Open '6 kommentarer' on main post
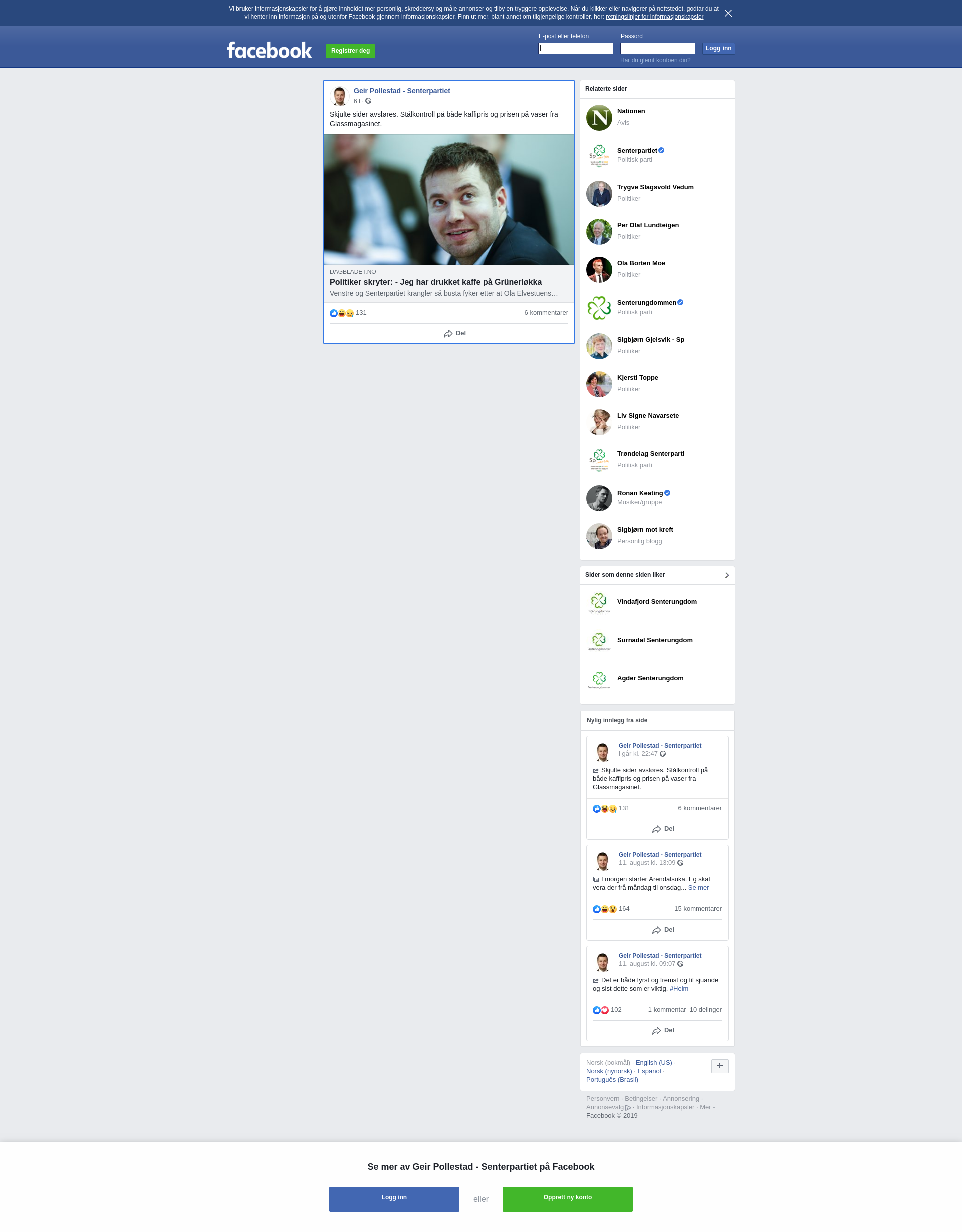Viewport: 962px width, 1232px height. pos(546,313)
